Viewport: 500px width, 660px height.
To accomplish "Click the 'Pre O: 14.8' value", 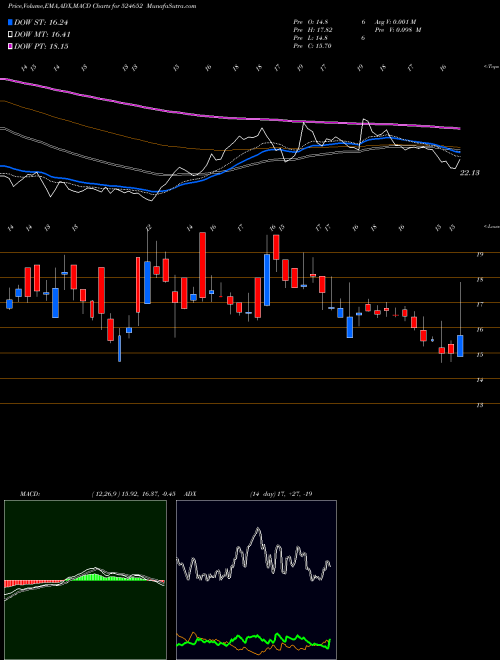I will tap(311, 22).
